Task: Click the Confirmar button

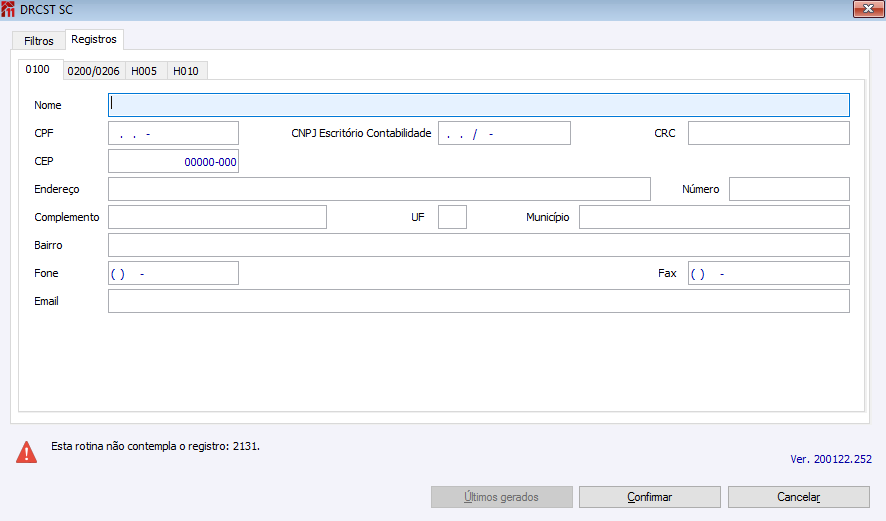Action: pyautogui.click(x=650, y=497)
